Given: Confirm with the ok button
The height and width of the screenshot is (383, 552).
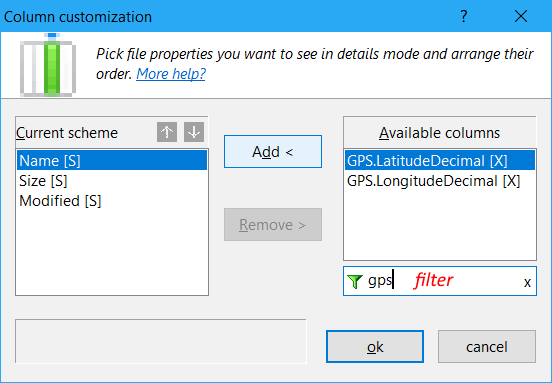Looking at the screenshot, I should 375,346.
